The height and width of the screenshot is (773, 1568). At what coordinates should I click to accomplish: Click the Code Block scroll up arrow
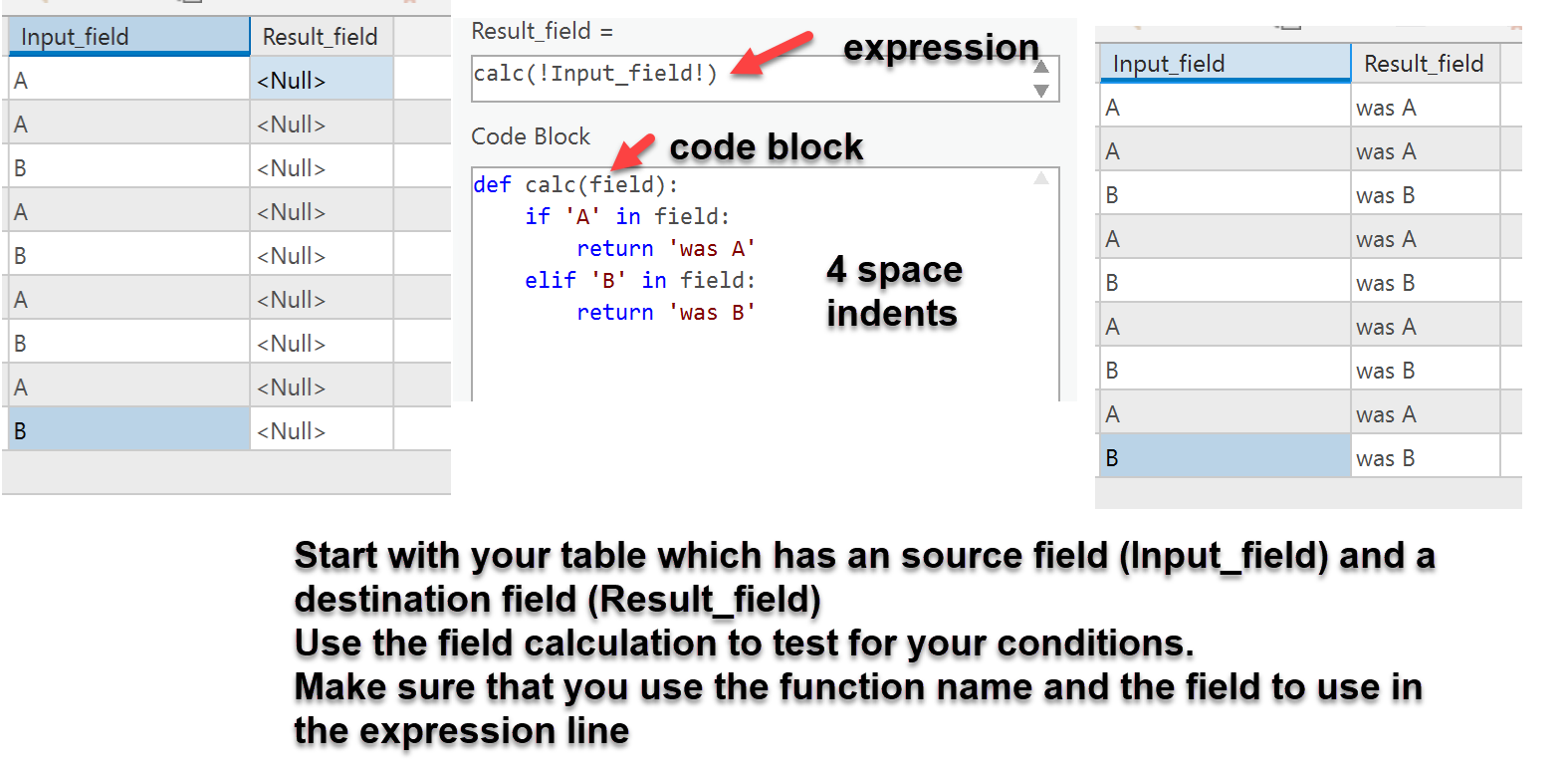[1041, 179]
